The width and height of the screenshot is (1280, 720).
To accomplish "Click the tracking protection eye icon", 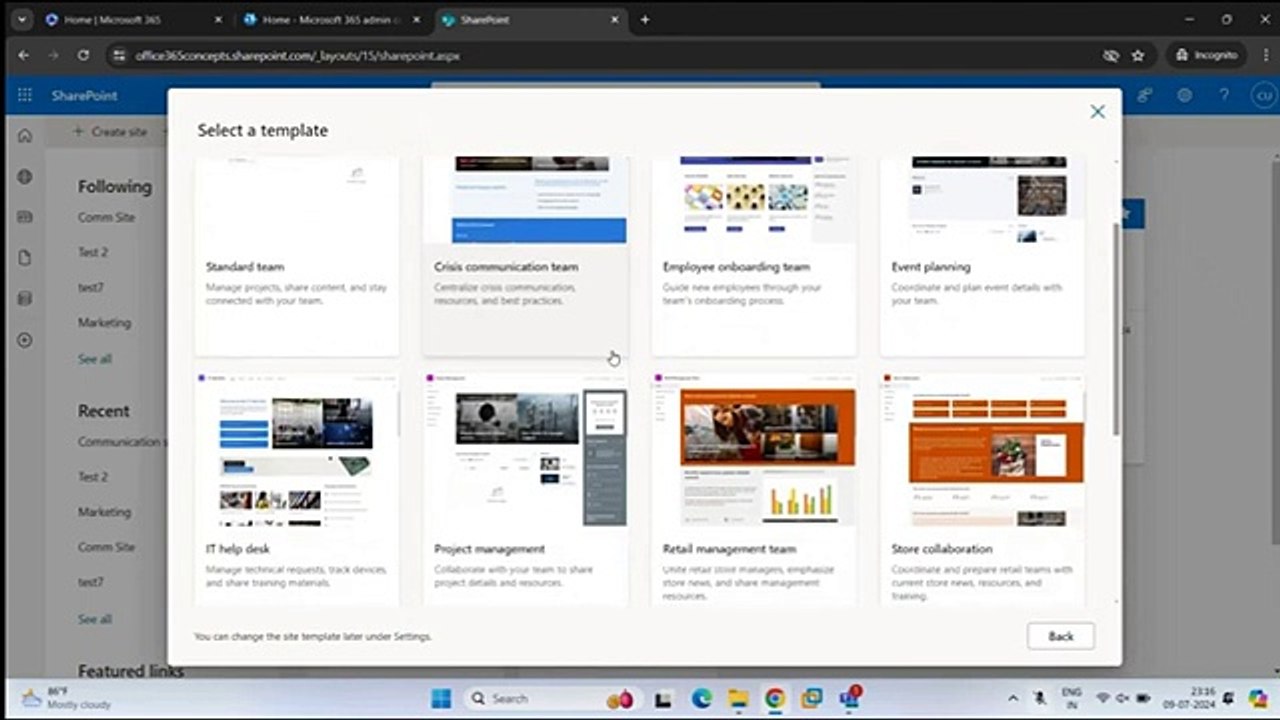I will 1111,56.
